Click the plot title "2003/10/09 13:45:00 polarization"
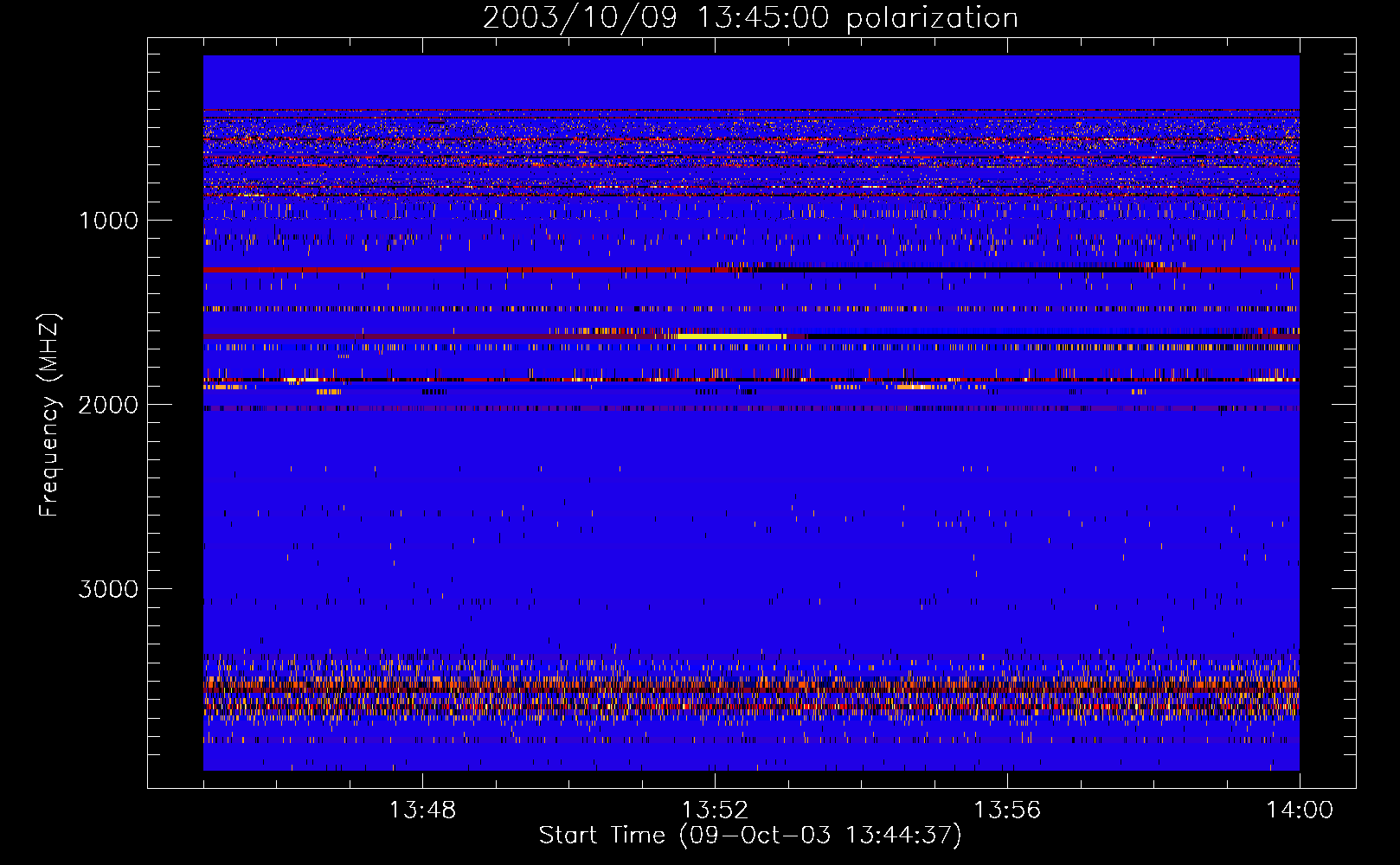This screenshot has width=1400, height=865. click(x=750, y=17)
